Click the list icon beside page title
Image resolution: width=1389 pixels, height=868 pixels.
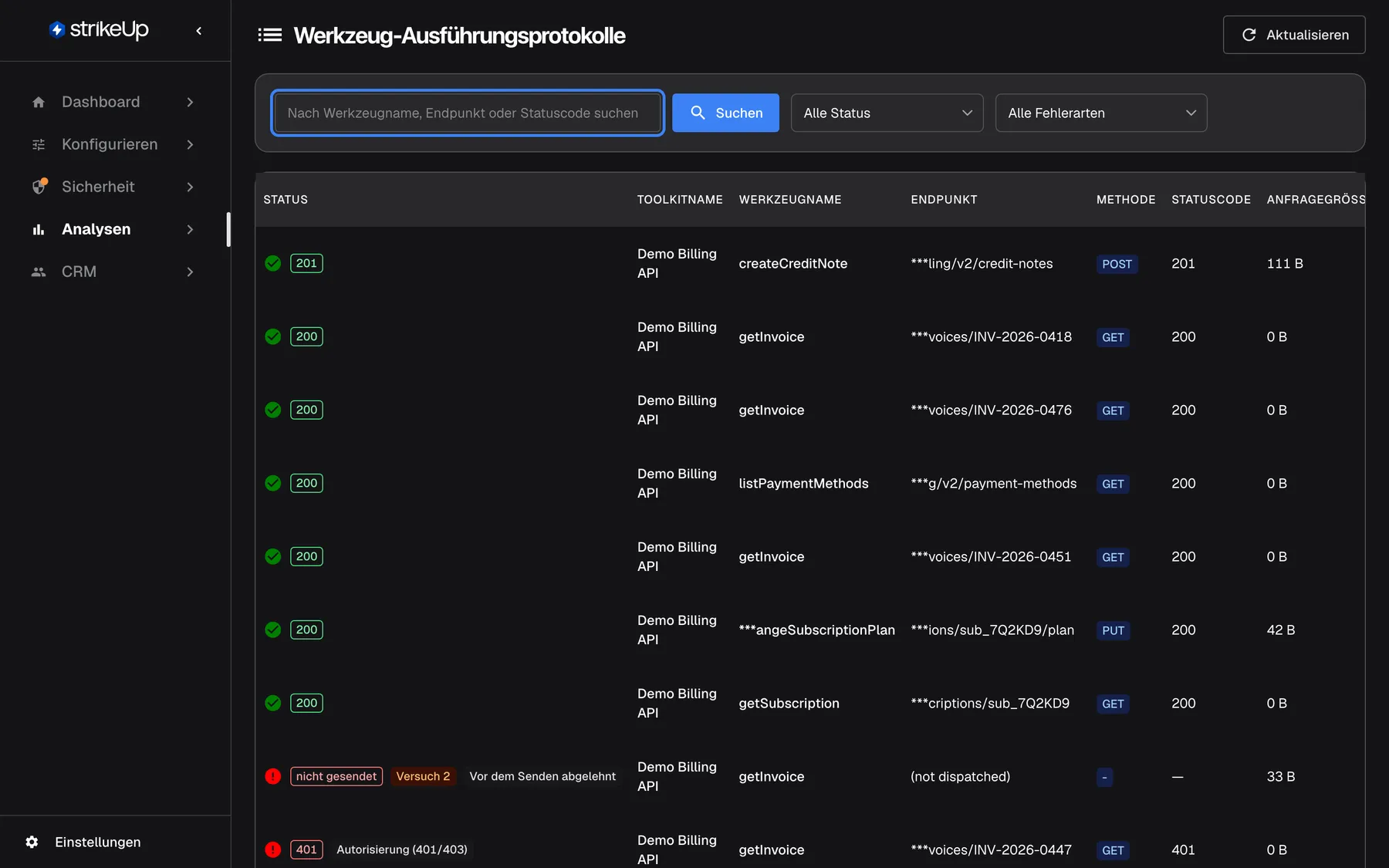point(269,35)
